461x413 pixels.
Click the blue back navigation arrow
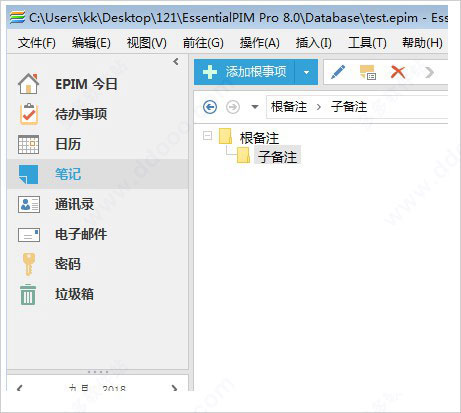click(x=210, y=107)
